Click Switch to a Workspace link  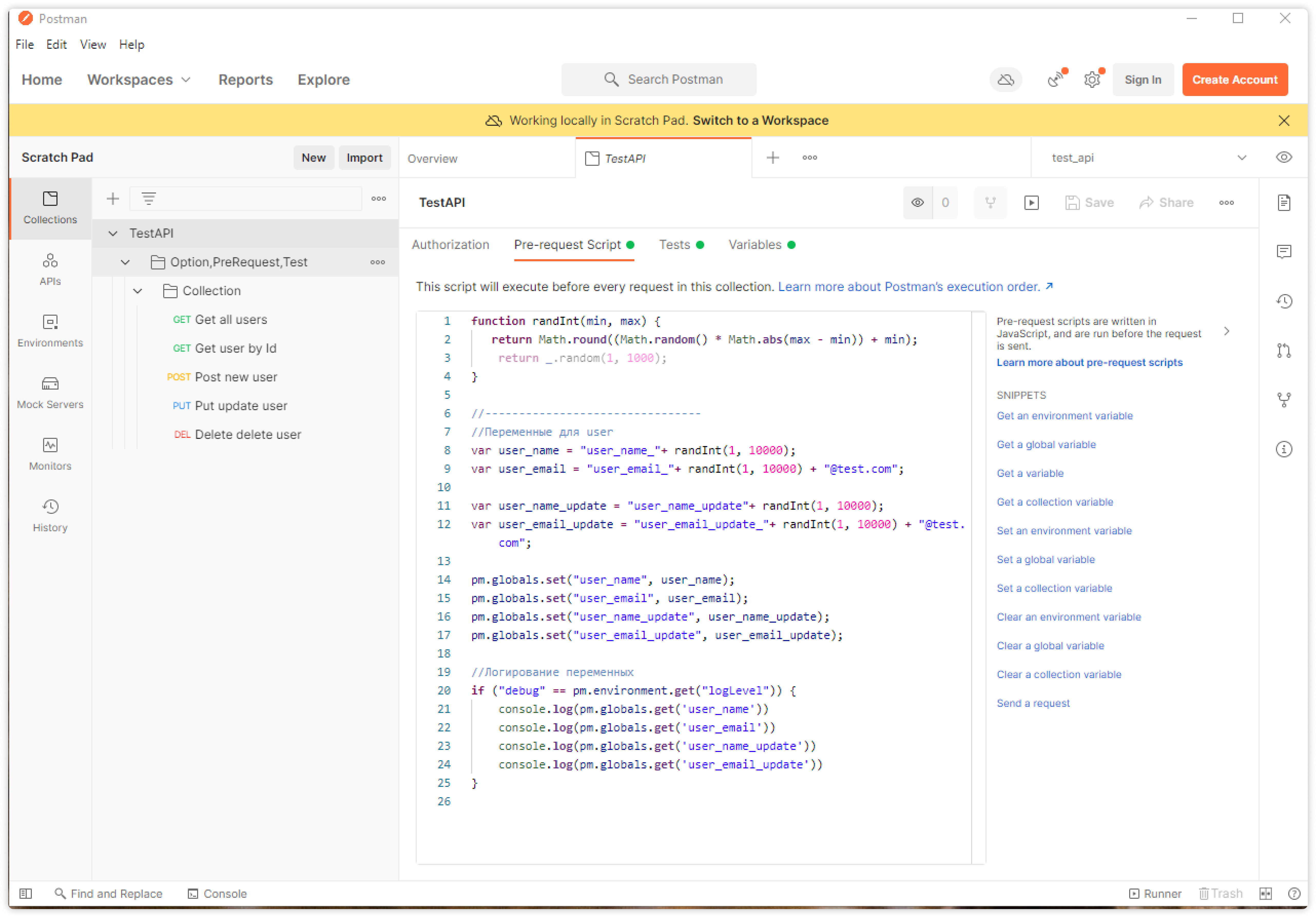point(760,120)
